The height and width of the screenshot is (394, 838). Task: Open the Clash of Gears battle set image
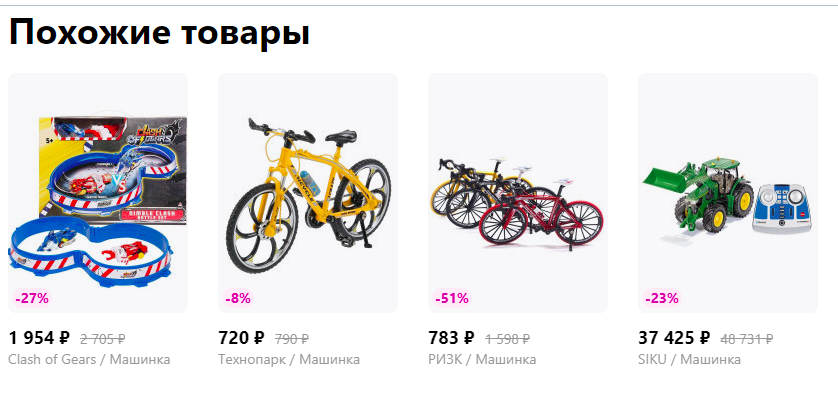98,192
